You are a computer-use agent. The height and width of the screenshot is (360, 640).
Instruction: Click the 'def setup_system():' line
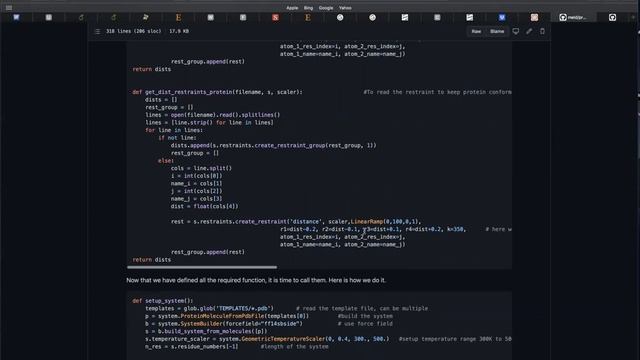point(162,301)
